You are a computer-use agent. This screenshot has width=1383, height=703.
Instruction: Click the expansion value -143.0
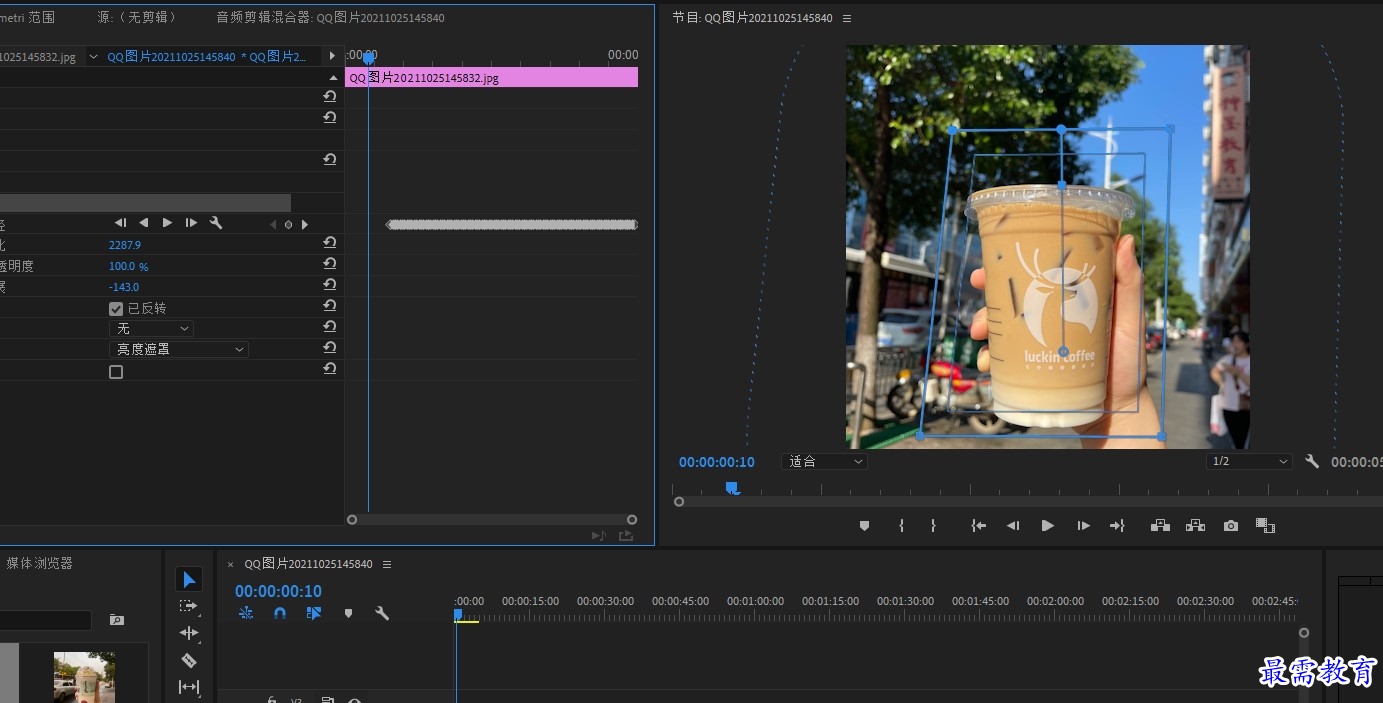[124, 287]
